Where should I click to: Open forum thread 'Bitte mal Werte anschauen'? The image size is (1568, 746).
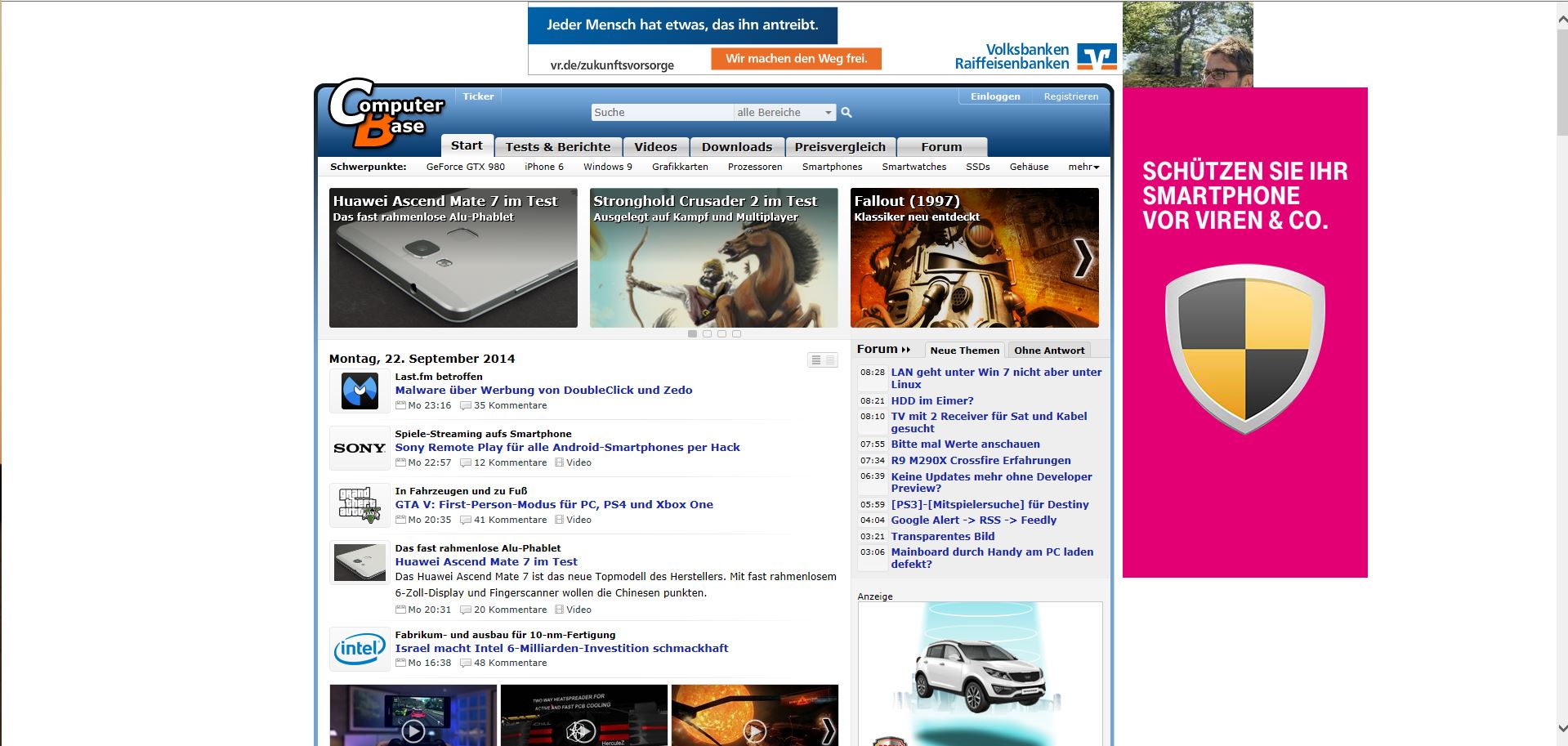pos(965,444)
